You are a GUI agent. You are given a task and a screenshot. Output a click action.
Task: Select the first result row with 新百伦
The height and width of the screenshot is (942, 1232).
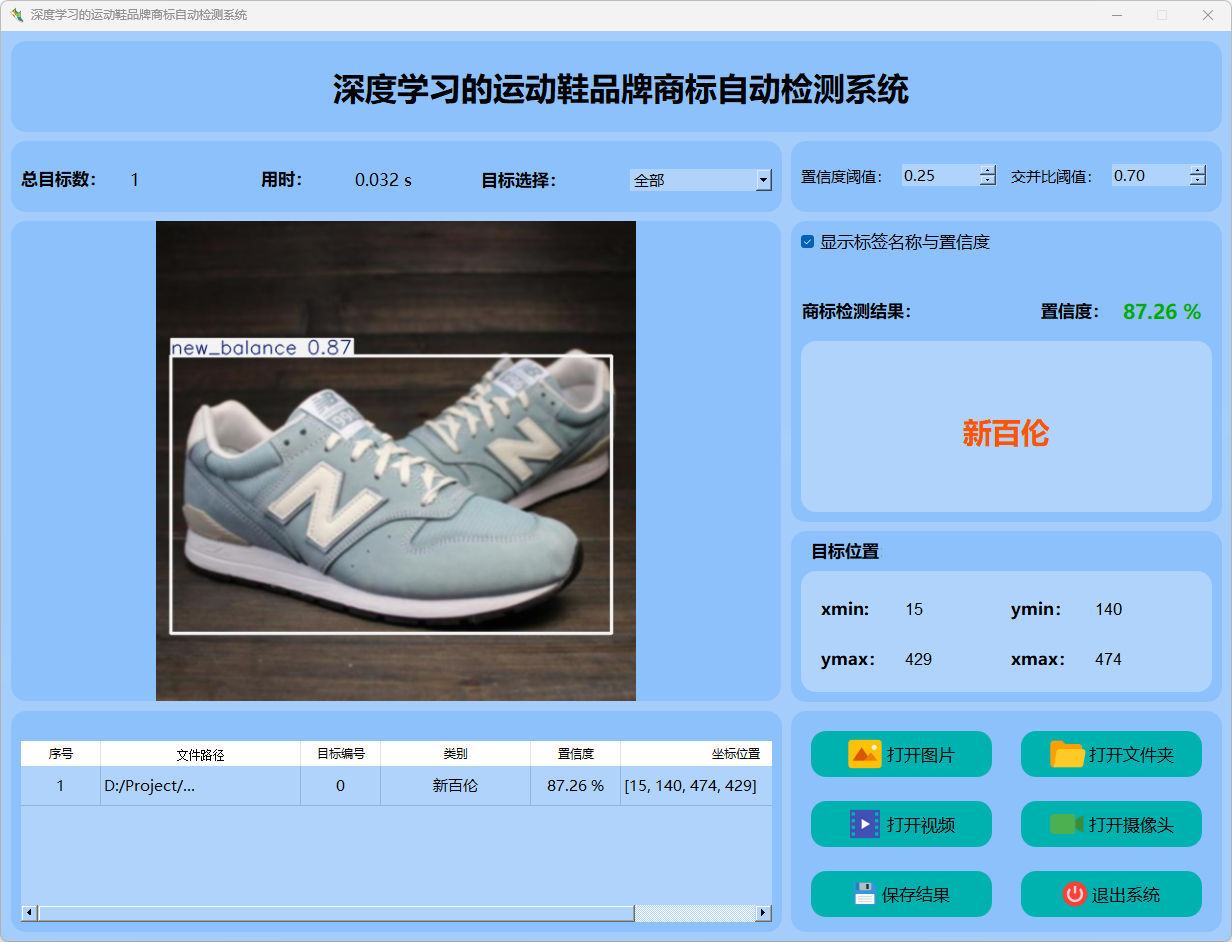[455, 786]
